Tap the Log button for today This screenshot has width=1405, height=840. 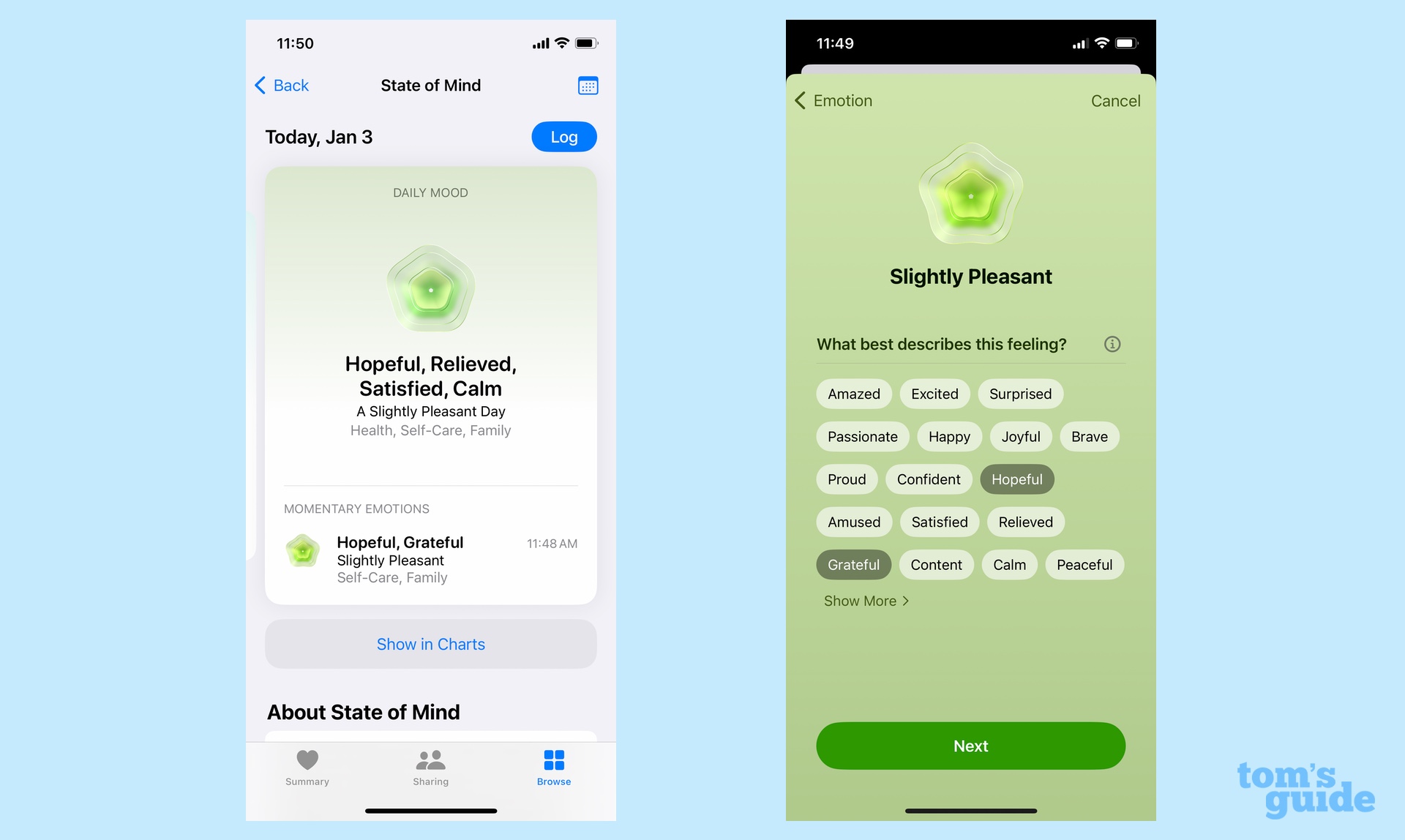click(x=564, y=137)
